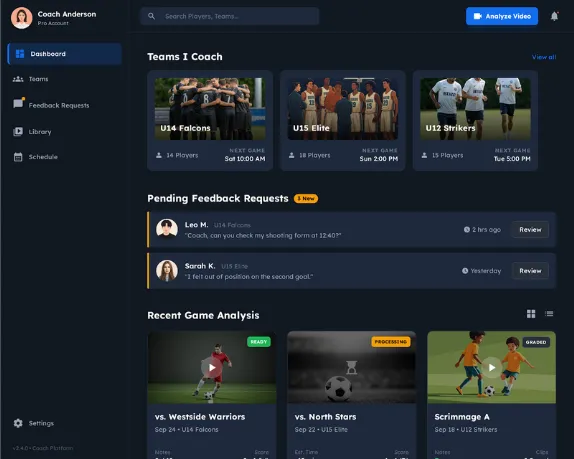Click the player icon beside 14 Players
Viewport: 574px width, 459px height.
click(x=159, y=155)
